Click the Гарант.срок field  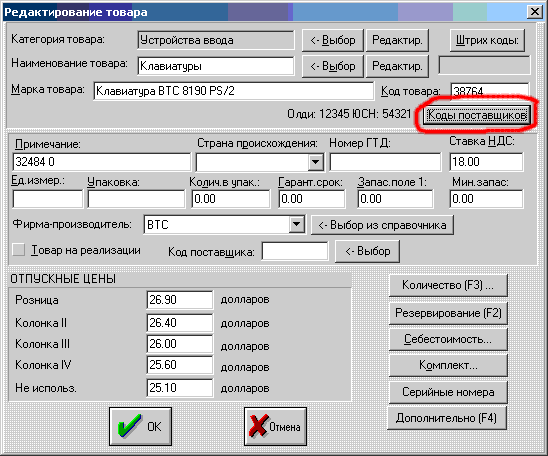point(312,199)
